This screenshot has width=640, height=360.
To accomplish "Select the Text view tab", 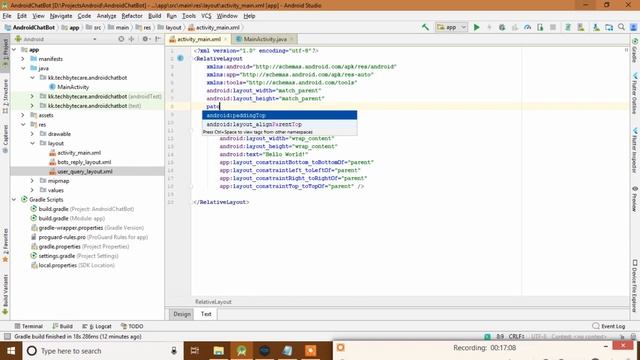I will [206, 314].
